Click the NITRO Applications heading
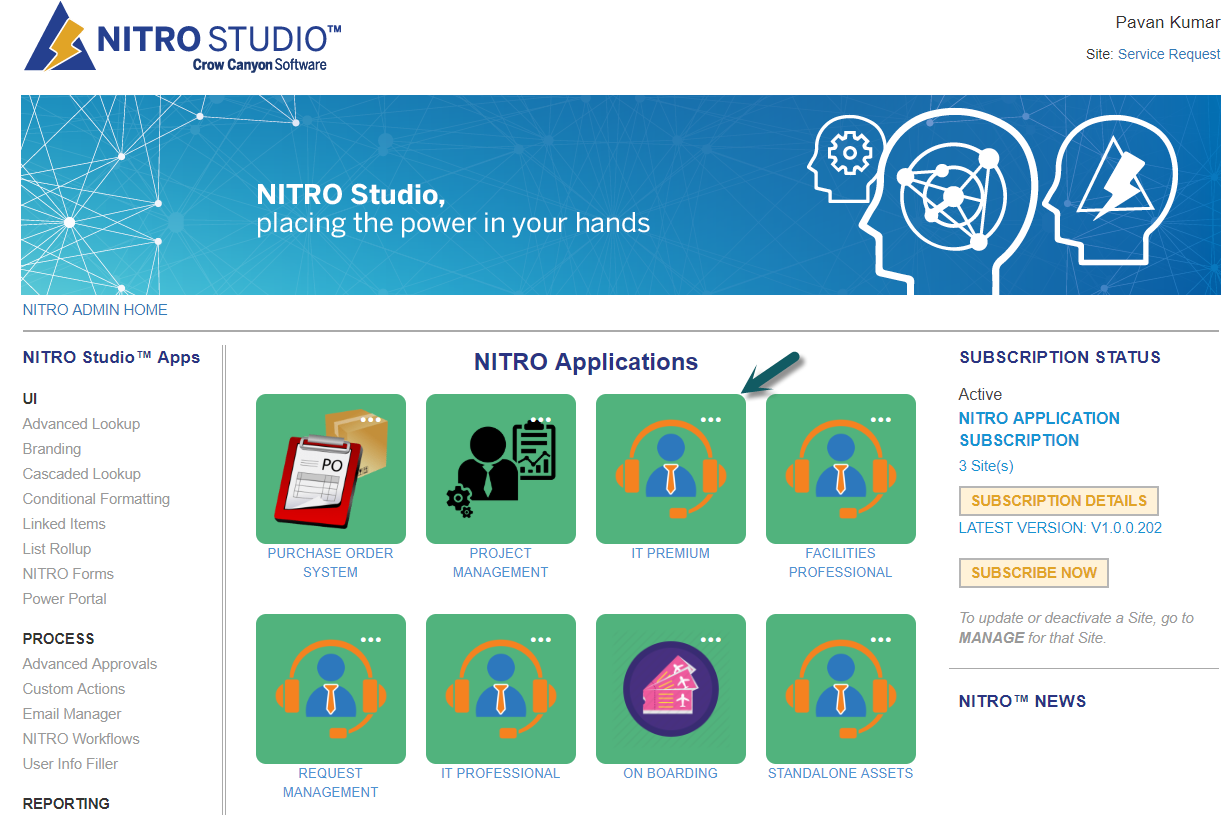Viewport: 1229px width, 815px height. click(586, 362)
